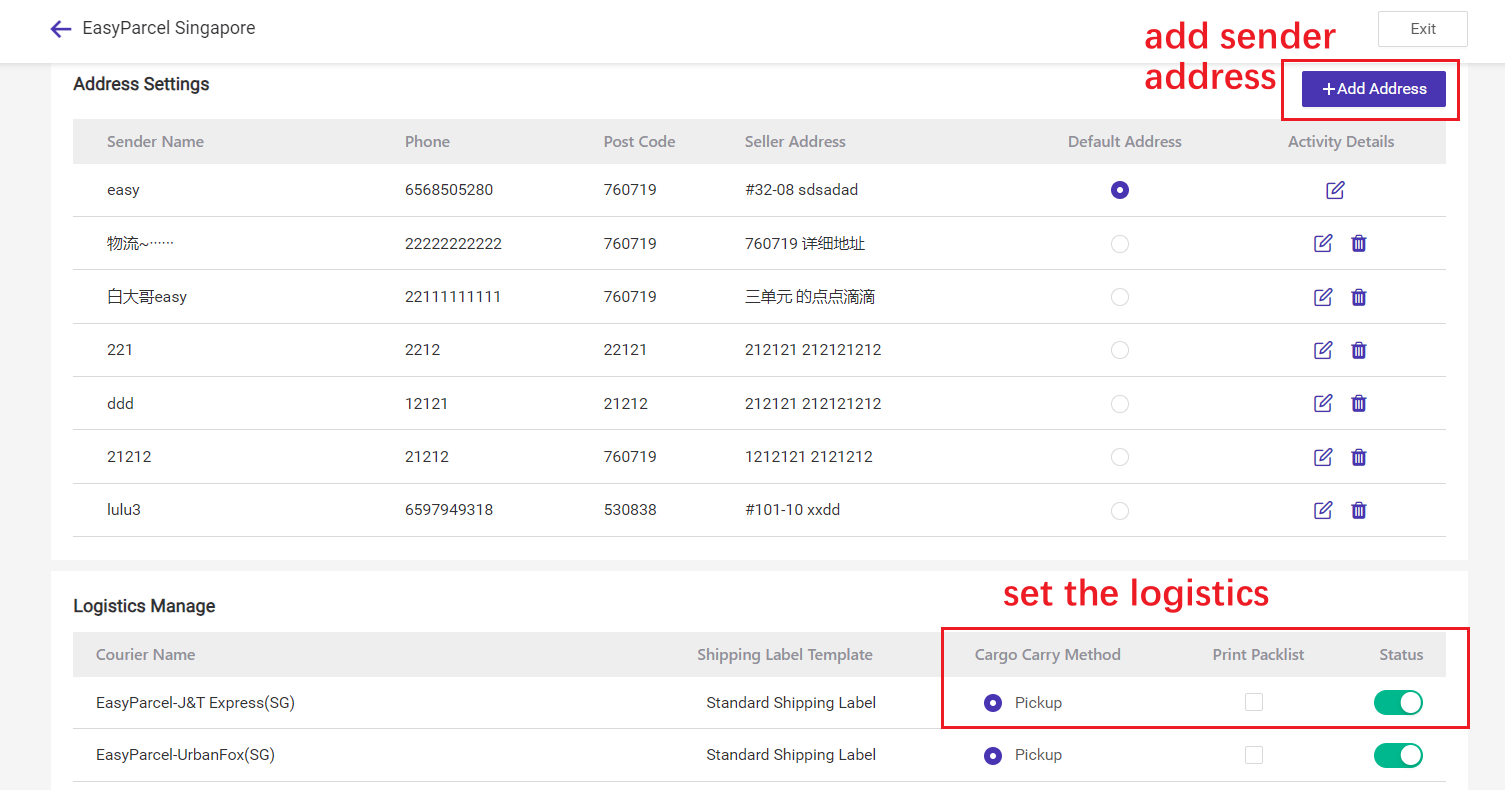This screenshot has height=790, width=1505.
Task: Select Pickup for EasyParcel-J&T Express(SG)
Action: [993, 703]
